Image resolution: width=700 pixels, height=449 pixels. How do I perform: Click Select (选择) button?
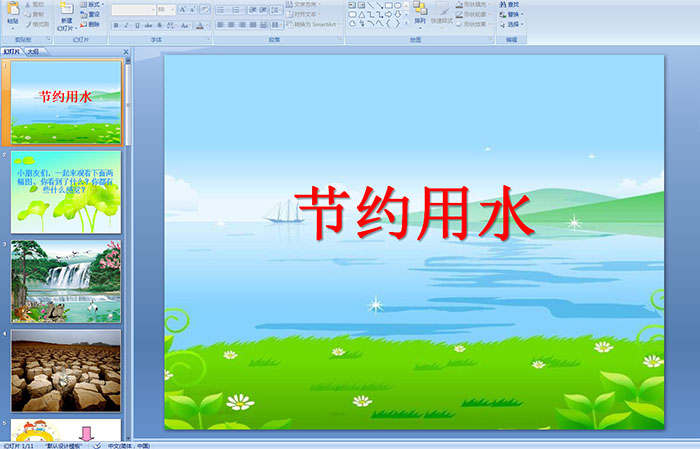(x=511, y=24)
